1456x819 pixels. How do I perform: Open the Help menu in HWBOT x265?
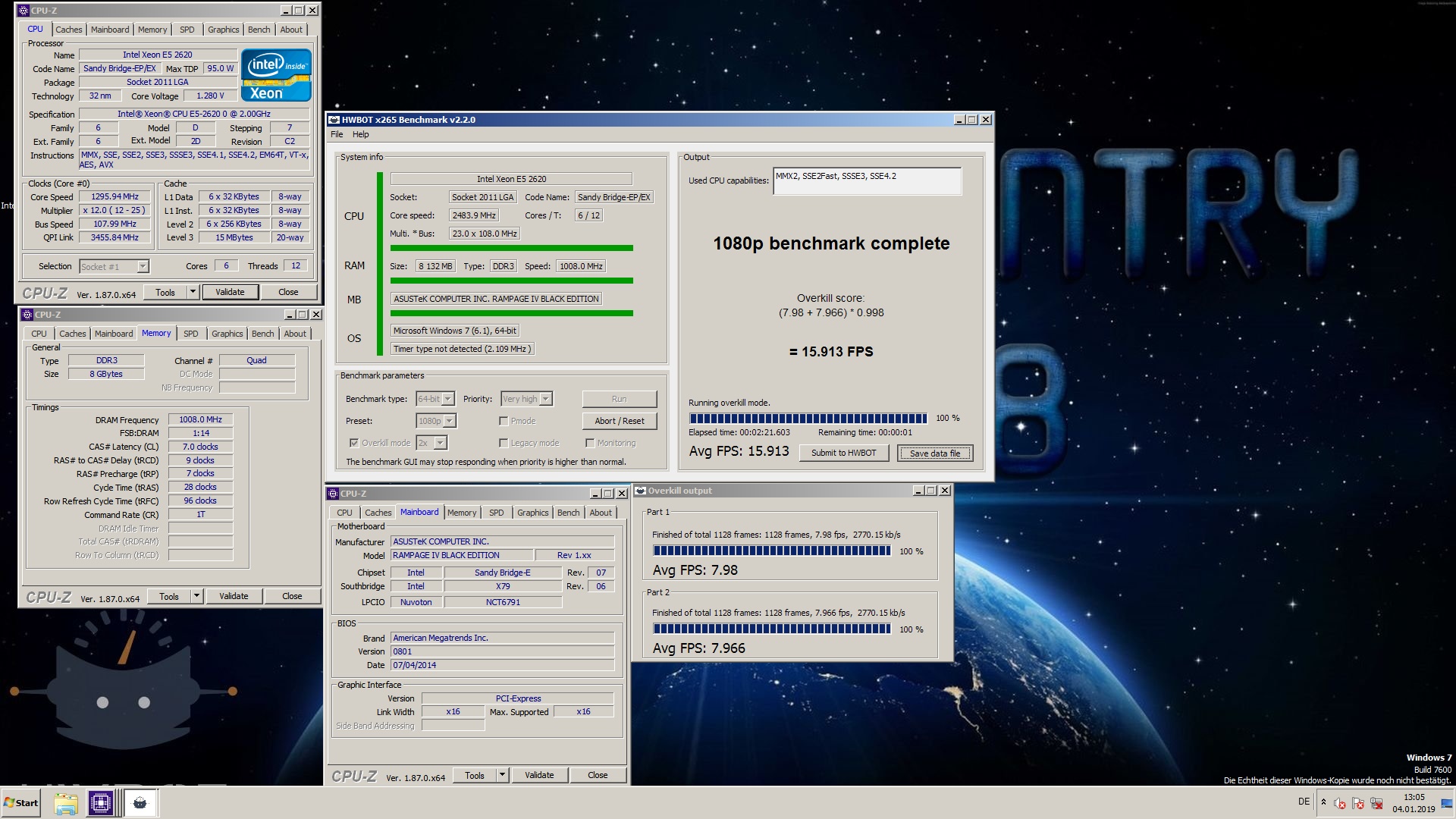[360, 134]
